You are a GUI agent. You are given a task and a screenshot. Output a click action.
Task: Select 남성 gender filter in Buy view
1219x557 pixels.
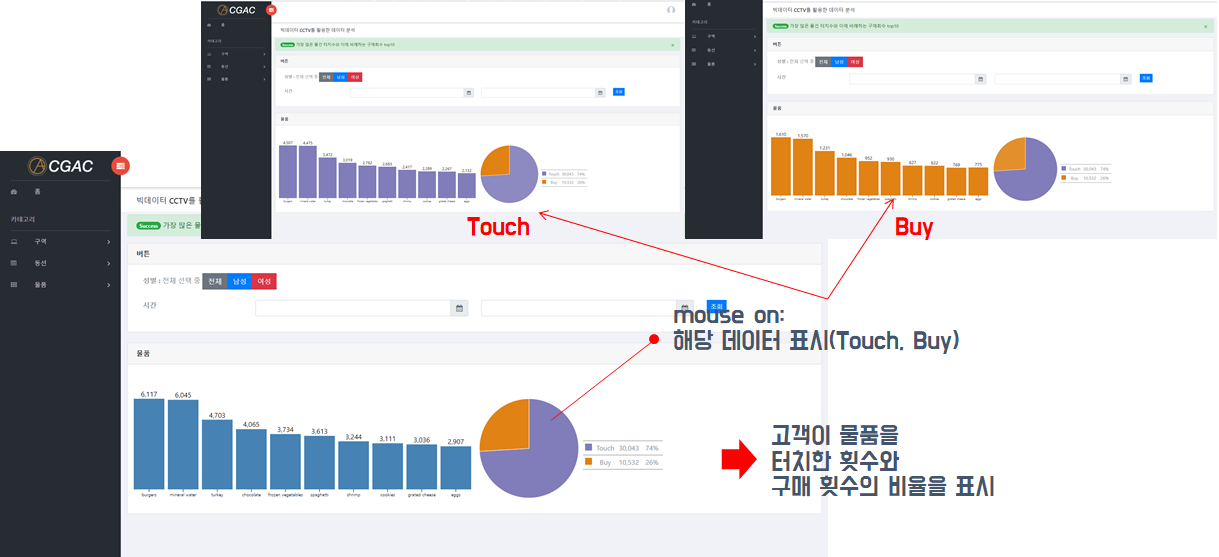[x=839, y=62]
